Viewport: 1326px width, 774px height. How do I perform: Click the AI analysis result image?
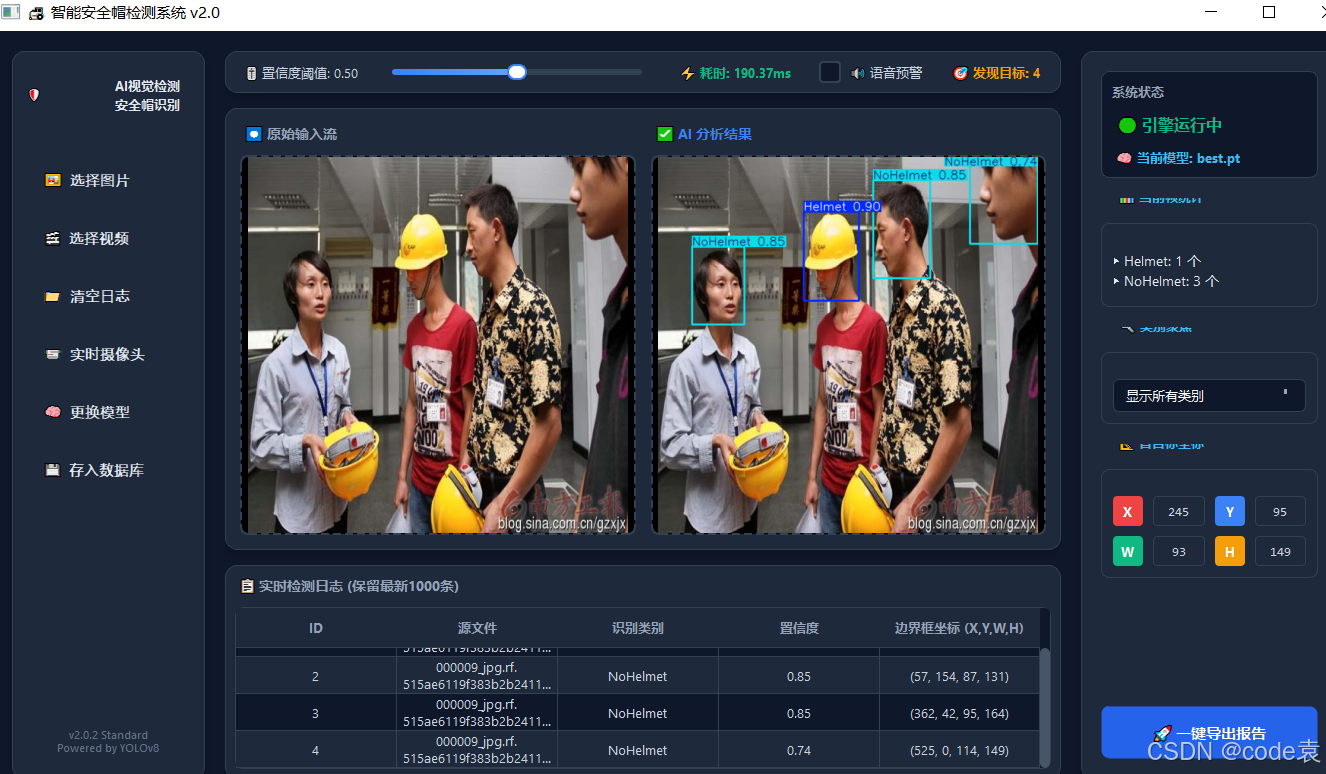[848, 345]
